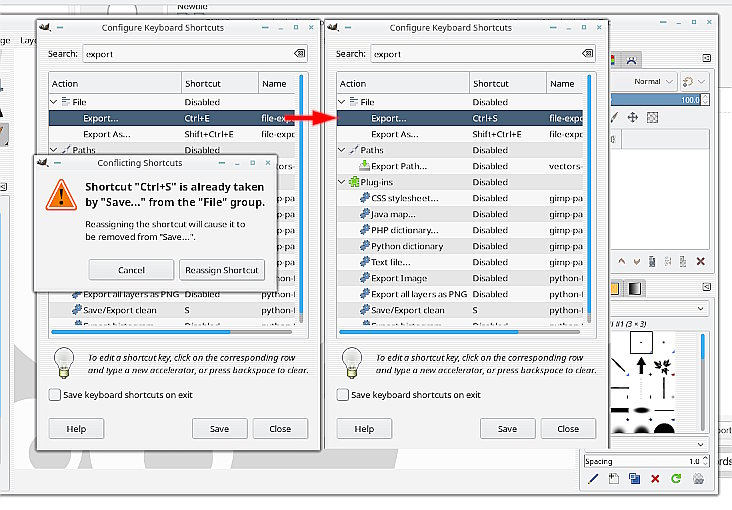732x510 pixels.
Task: Lower the layer with the down arrow
Action: coord(637,262)
